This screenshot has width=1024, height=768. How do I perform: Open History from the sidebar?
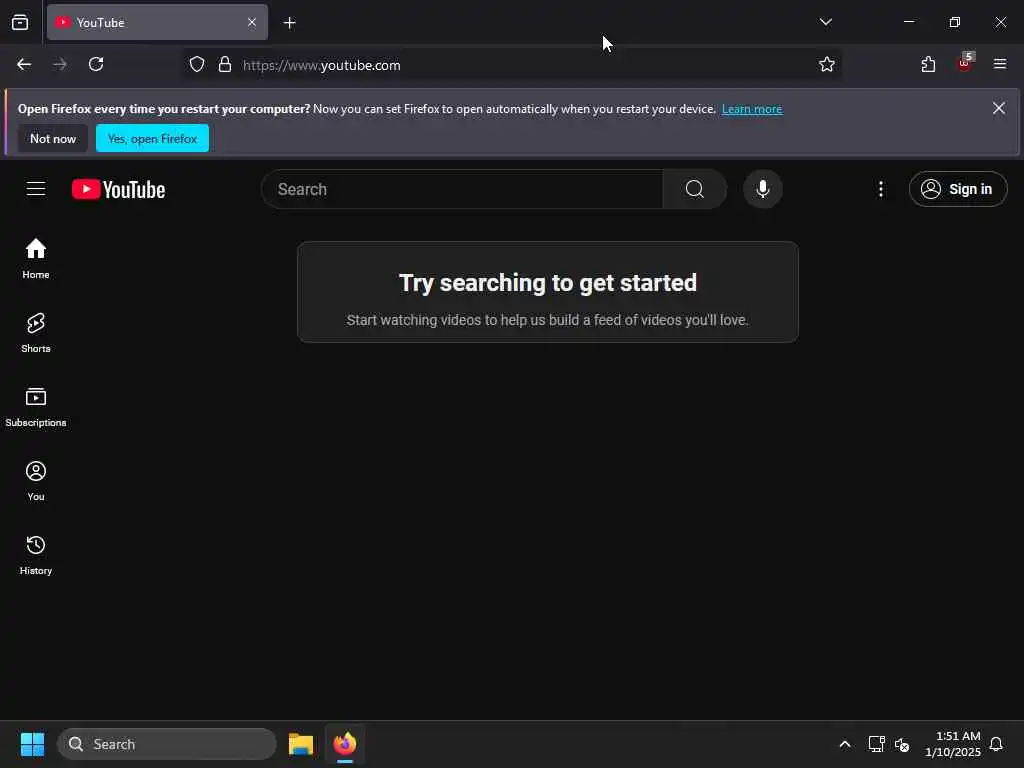coord(36,554)
